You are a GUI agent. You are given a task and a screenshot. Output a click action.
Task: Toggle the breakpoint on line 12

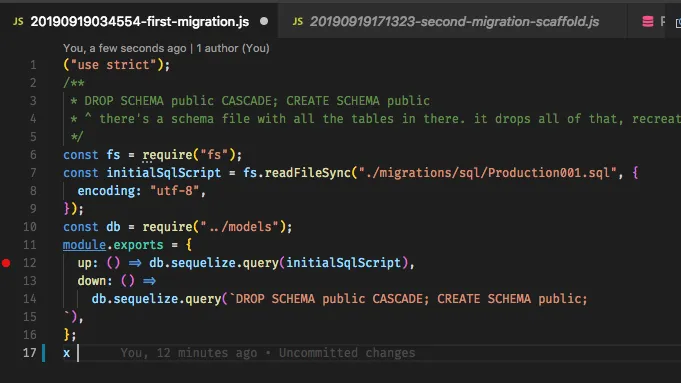(6, 263)
